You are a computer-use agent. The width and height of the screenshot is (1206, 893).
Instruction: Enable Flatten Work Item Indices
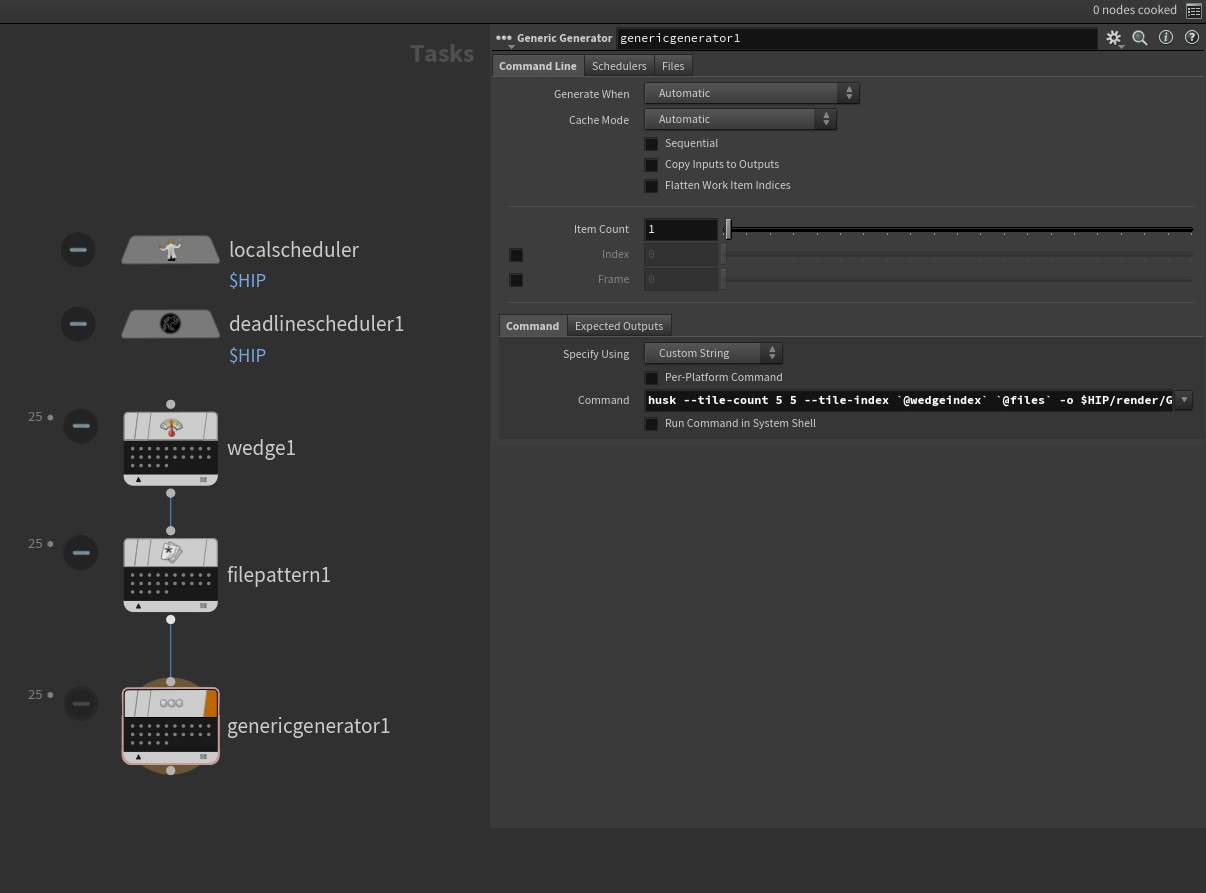651,186
